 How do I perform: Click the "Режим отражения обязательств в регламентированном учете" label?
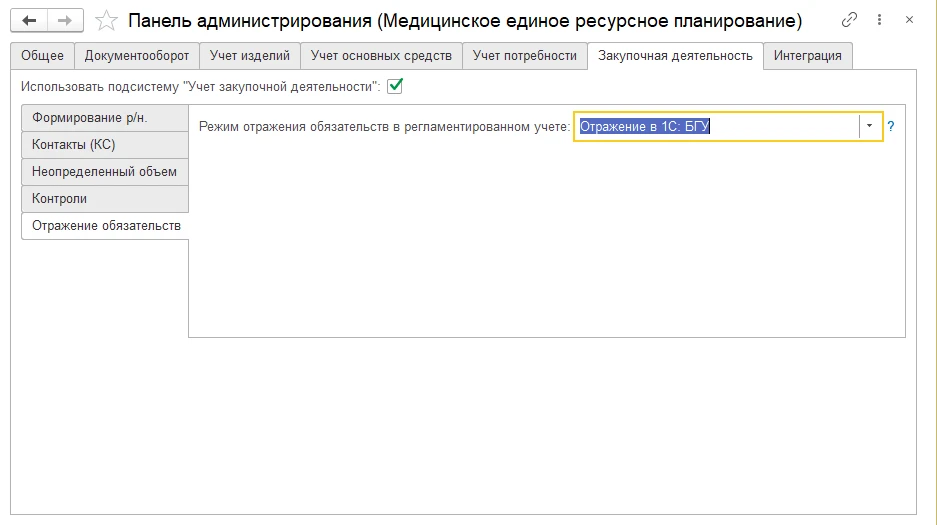coord(384,127)
